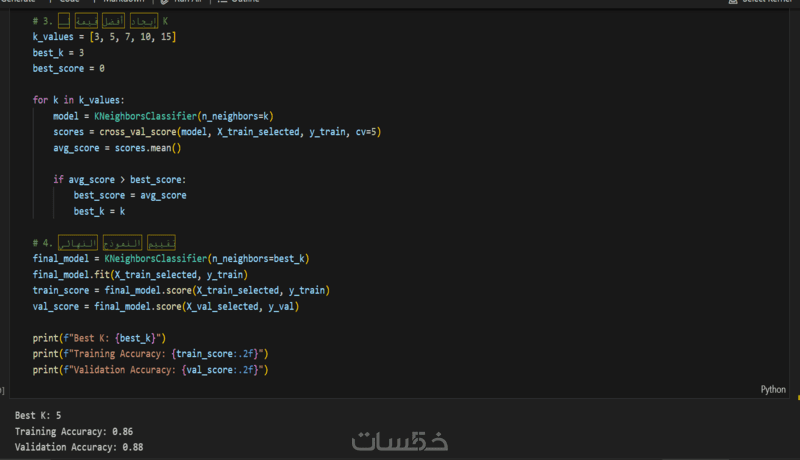Screen dimensions: 800x460
Task: Click the 'Best K: 5' output line
Action: pos(38,414)
